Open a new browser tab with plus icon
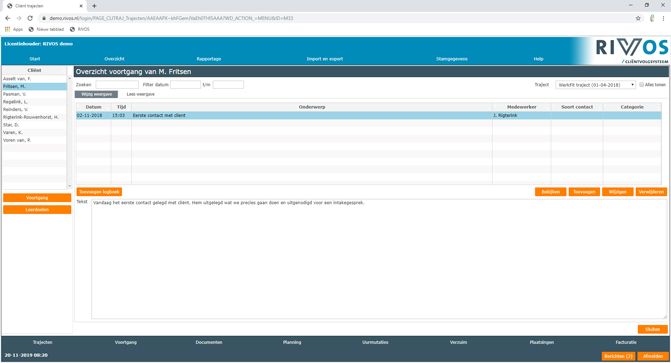Image resolution: width=671 pixels, height=363 pixels. [x=94, y=6]
